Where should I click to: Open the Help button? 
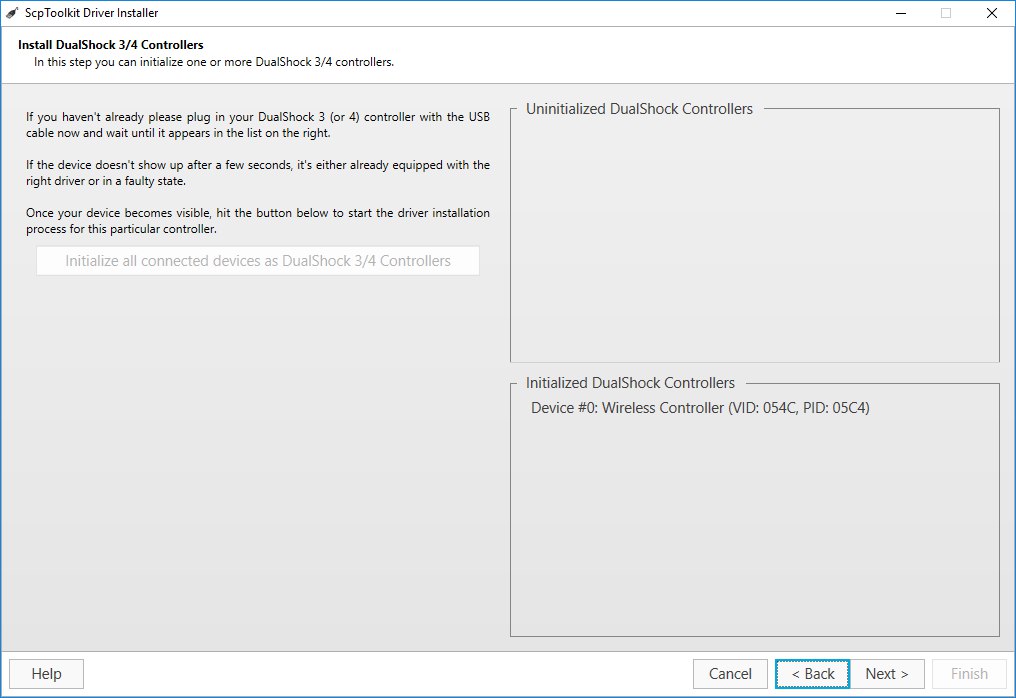coord(46,674)
